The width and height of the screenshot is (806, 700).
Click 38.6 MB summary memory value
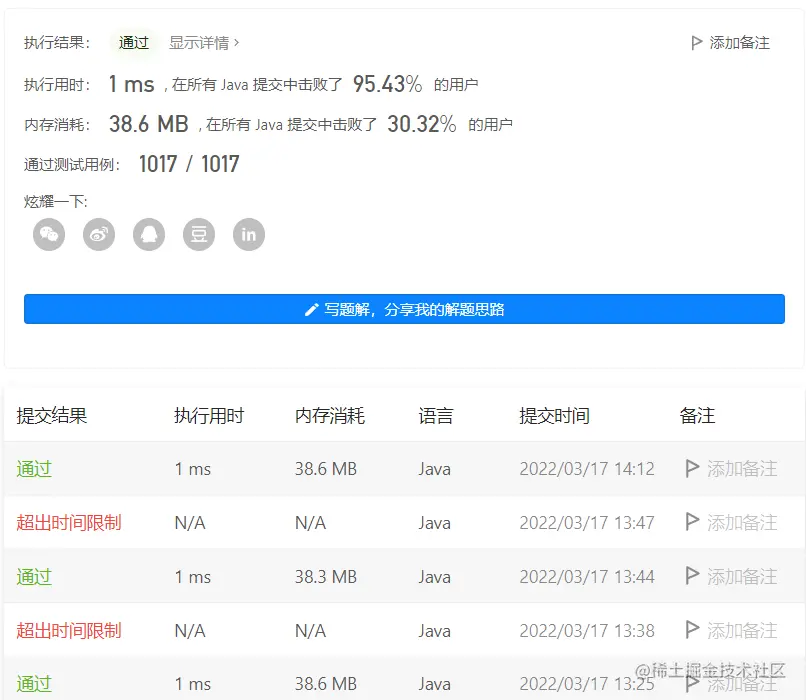149,124
